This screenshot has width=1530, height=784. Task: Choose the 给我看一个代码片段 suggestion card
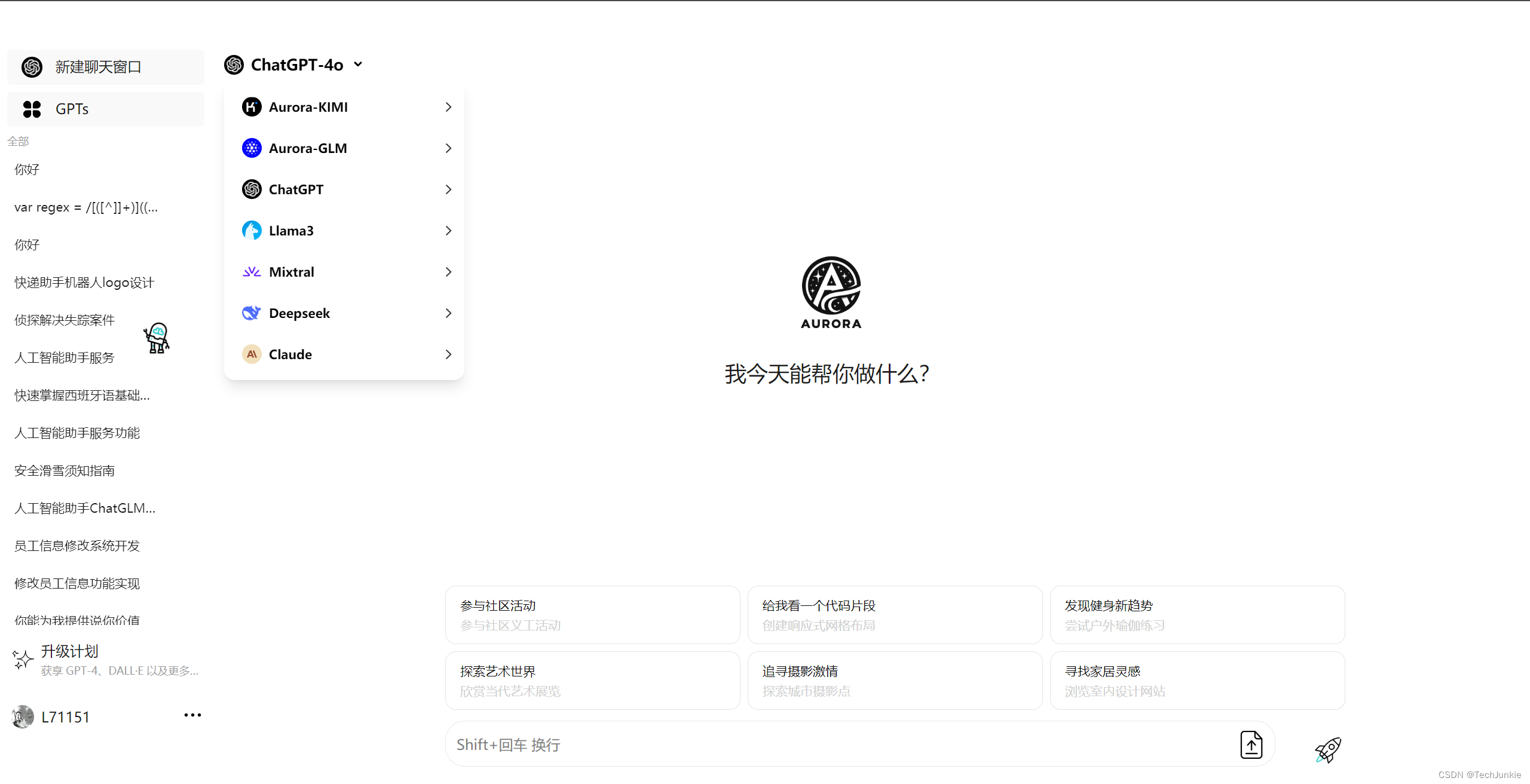pos(895,615)
